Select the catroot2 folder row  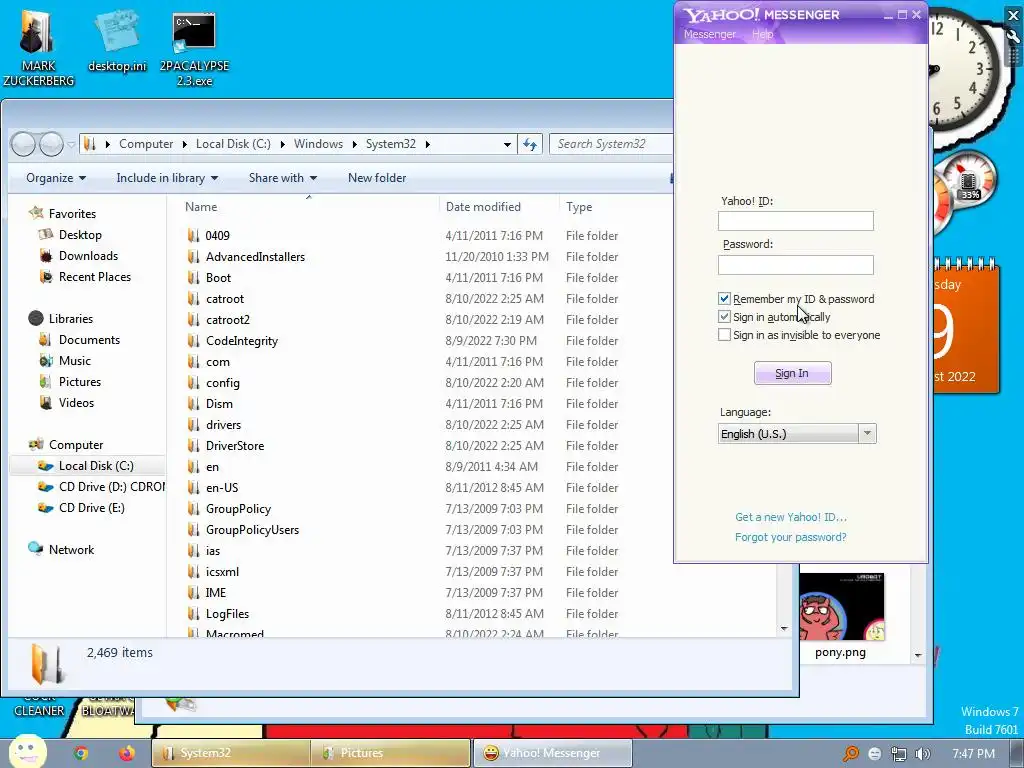click(424, 319)
